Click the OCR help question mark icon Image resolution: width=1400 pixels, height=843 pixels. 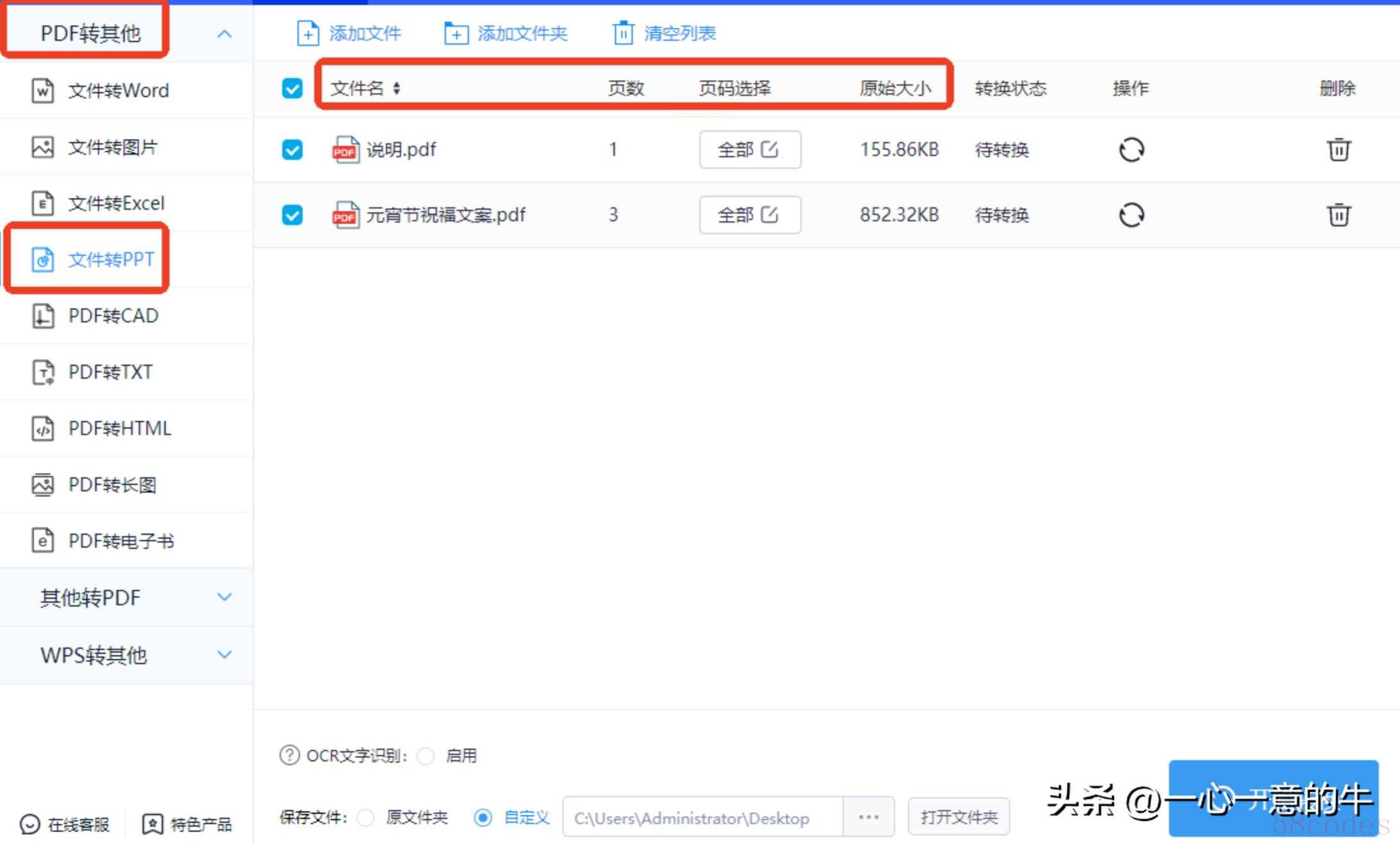coord(289,755)
